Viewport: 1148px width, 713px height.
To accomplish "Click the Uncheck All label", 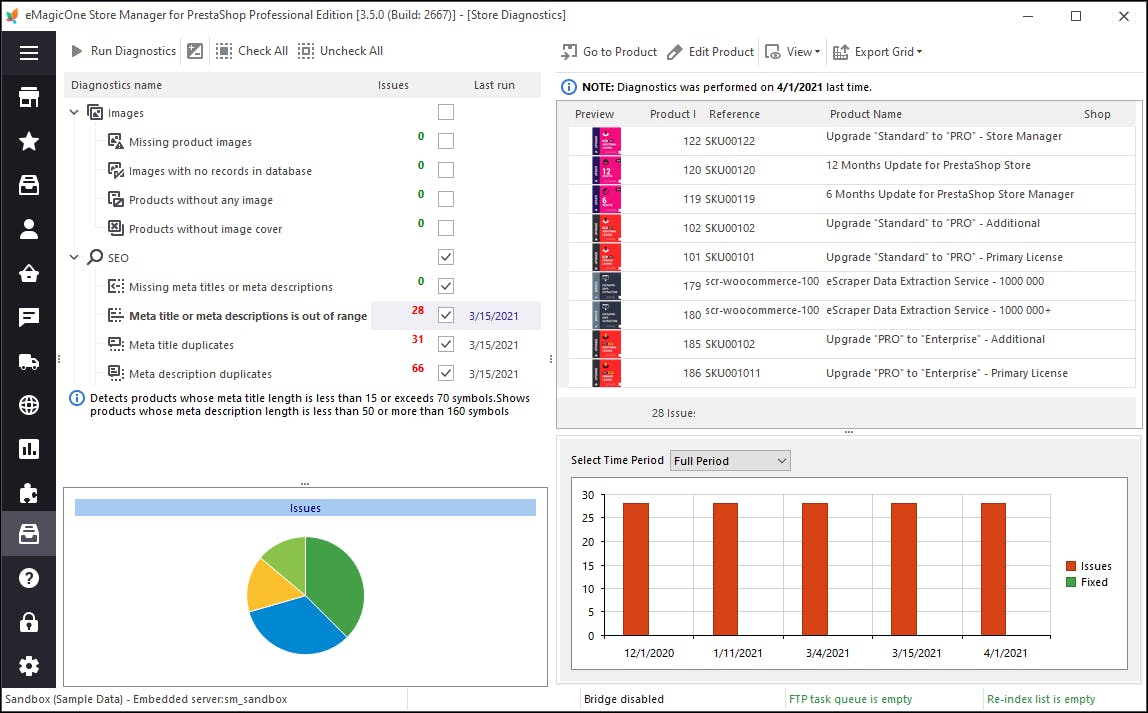I will pyautogui.click(x=351, y=51).
